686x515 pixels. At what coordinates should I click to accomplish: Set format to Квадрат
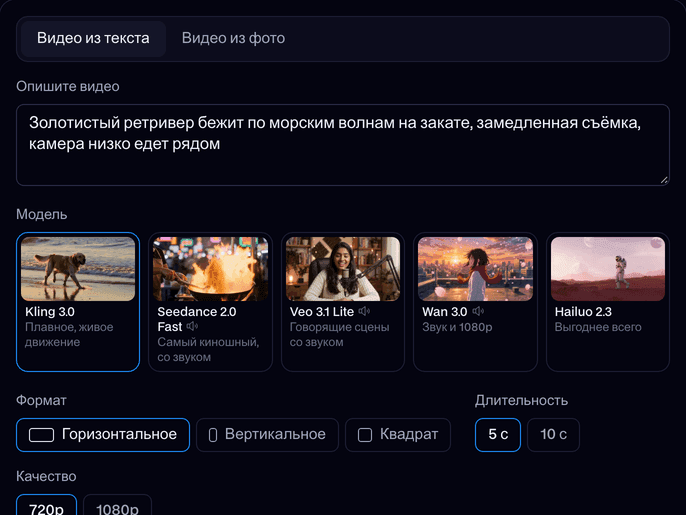[398, 435]
